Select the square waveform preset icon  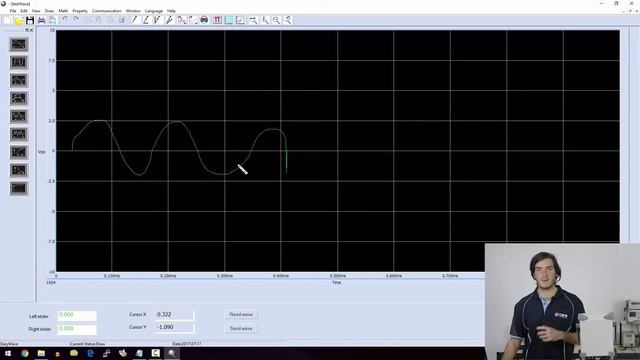[19, 62]
